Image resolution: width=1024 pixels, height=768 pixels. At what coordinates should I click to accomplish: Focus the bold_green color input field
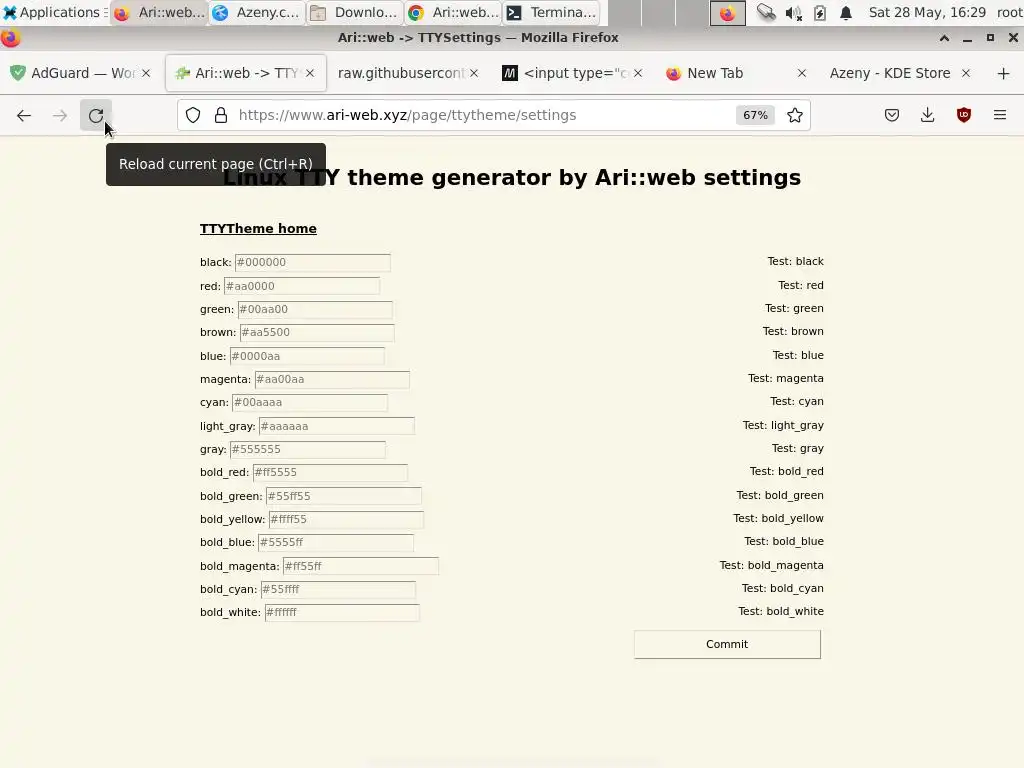coord(344,496)
